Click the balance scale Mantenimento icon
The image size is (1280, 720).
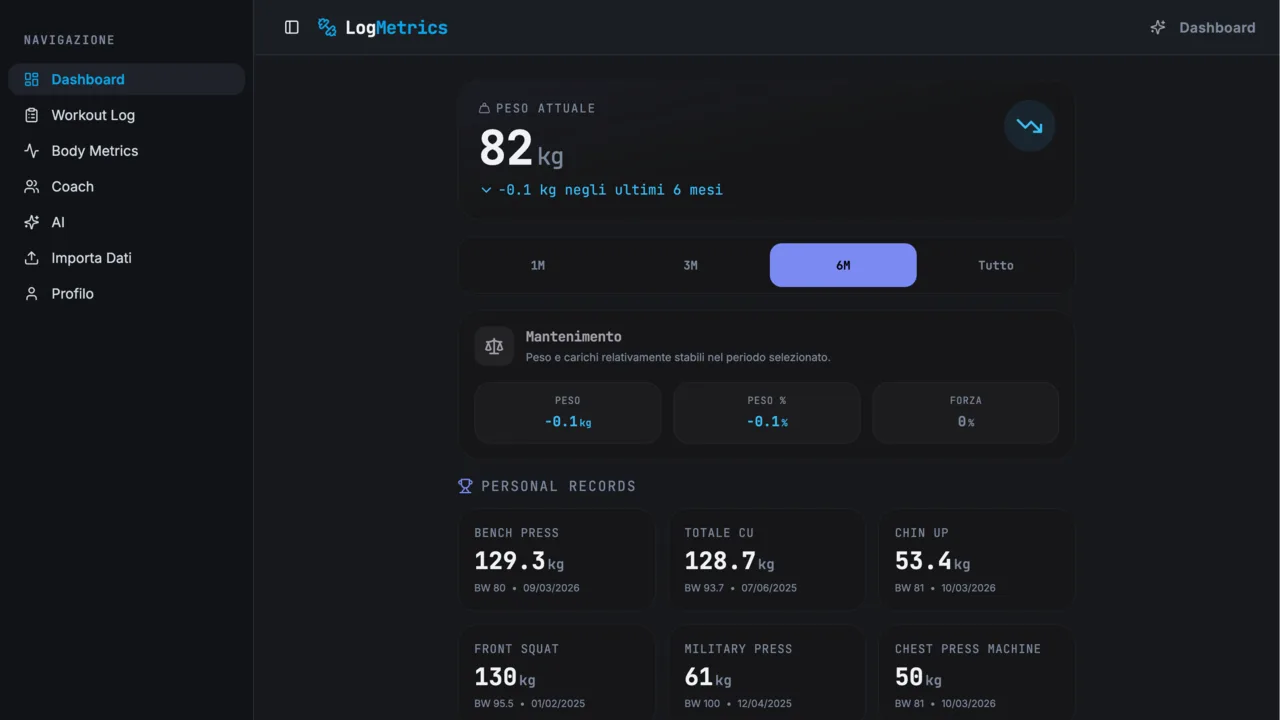pyautogui.click(x=494, y=346)
